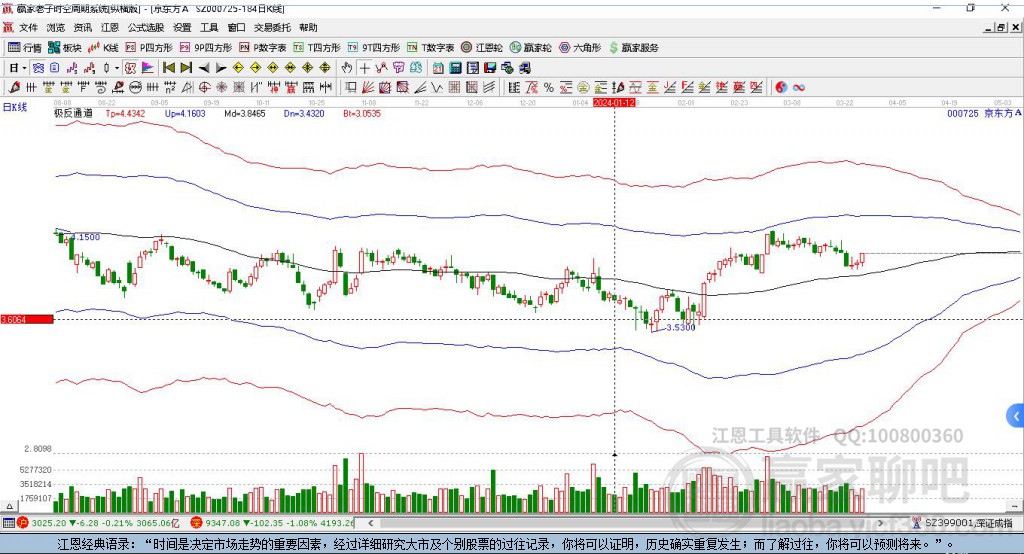Click the horizontal scrollbar right arrow
This screenshot has height=554, width=1024.
click(x=880, y=523)
